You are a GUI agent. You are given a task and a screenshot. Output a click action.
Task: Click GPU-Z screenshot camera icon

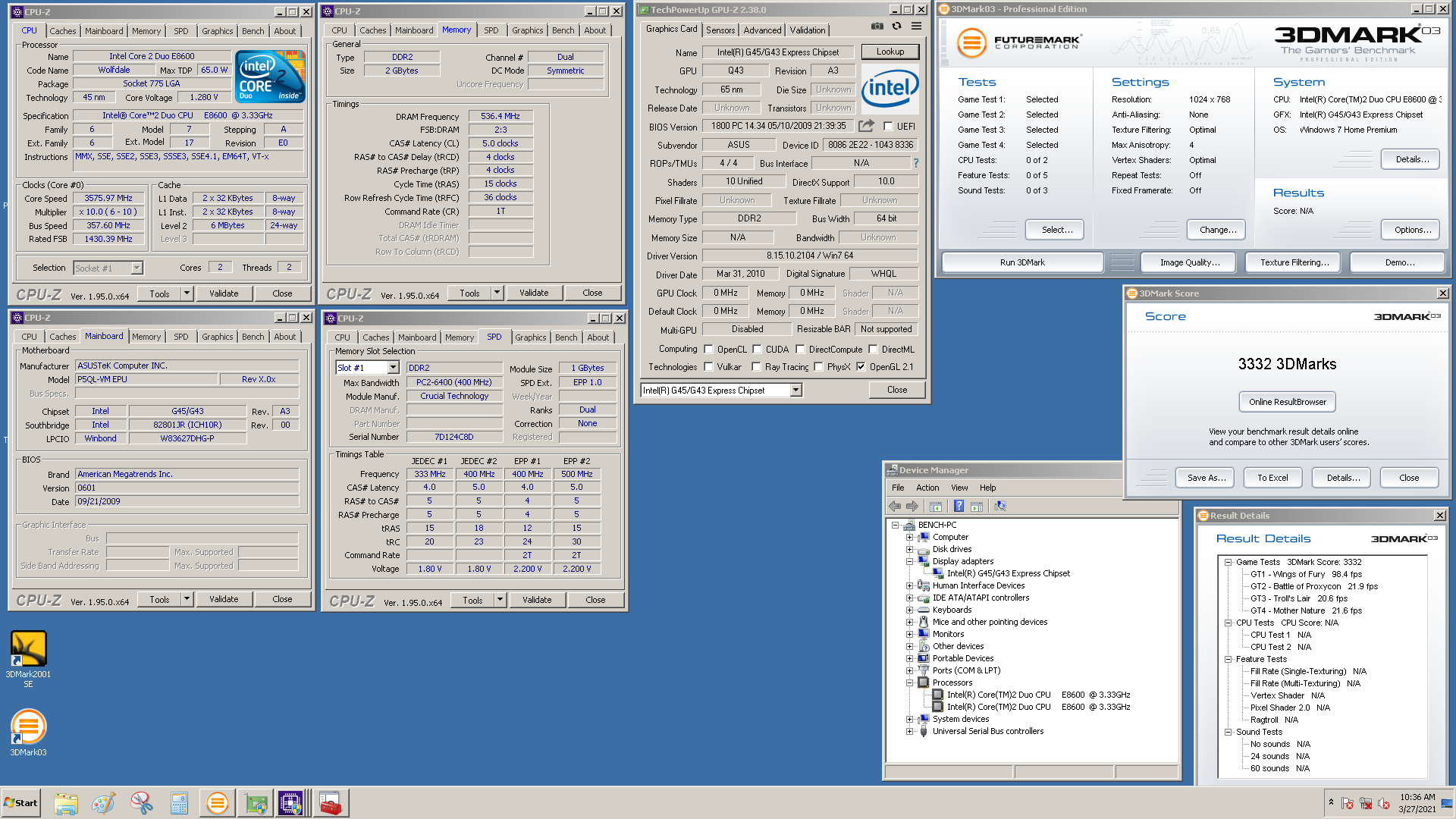click(x=877, y=26)
